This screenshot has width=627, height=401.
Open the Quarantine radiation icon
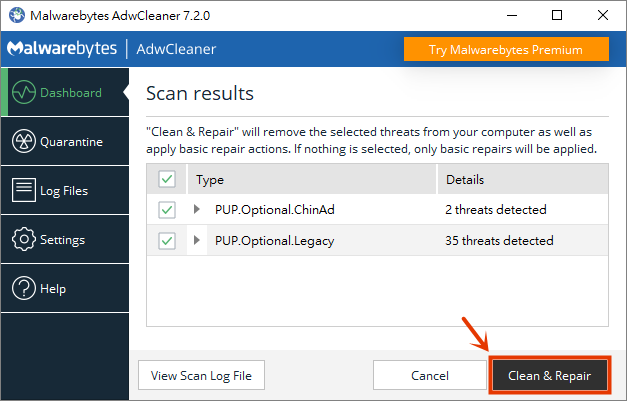[24, 141]
